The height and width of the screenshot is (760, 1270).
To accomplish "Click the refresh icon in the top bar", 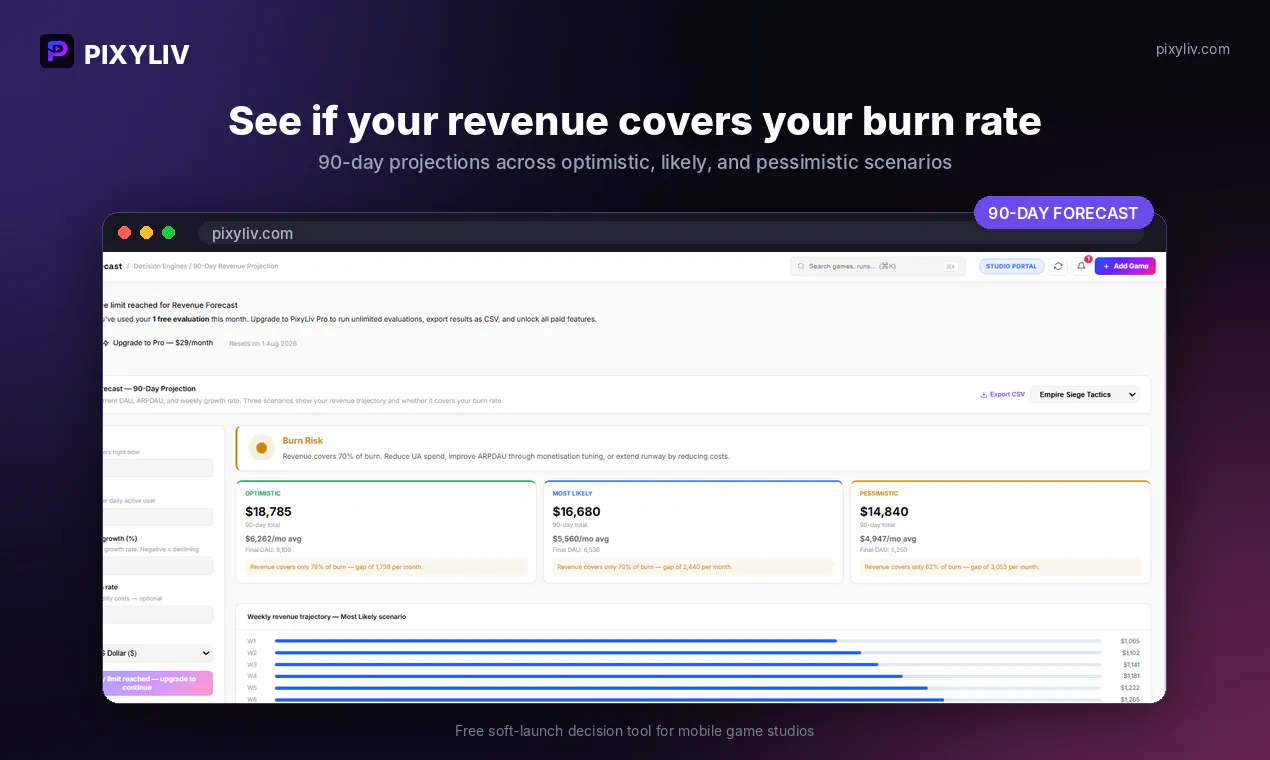I will coord(1058,266).
